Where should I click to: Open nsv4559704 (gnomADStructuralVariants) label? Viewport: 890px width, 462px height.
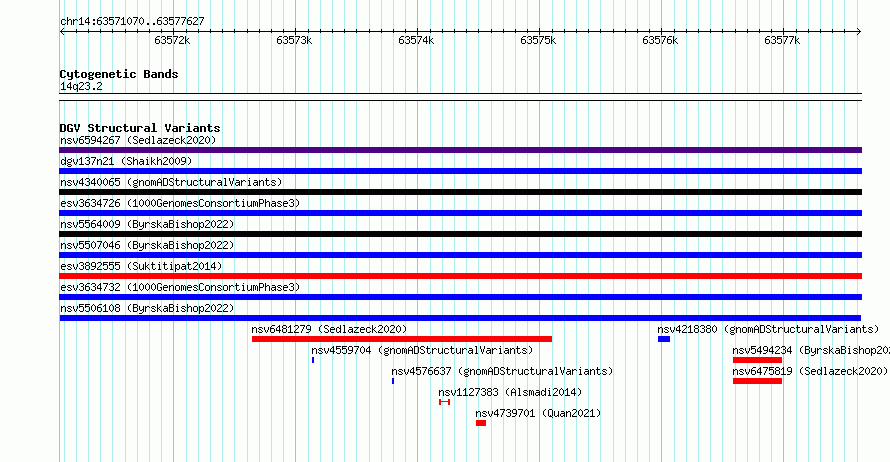click(x=422, y=350)
